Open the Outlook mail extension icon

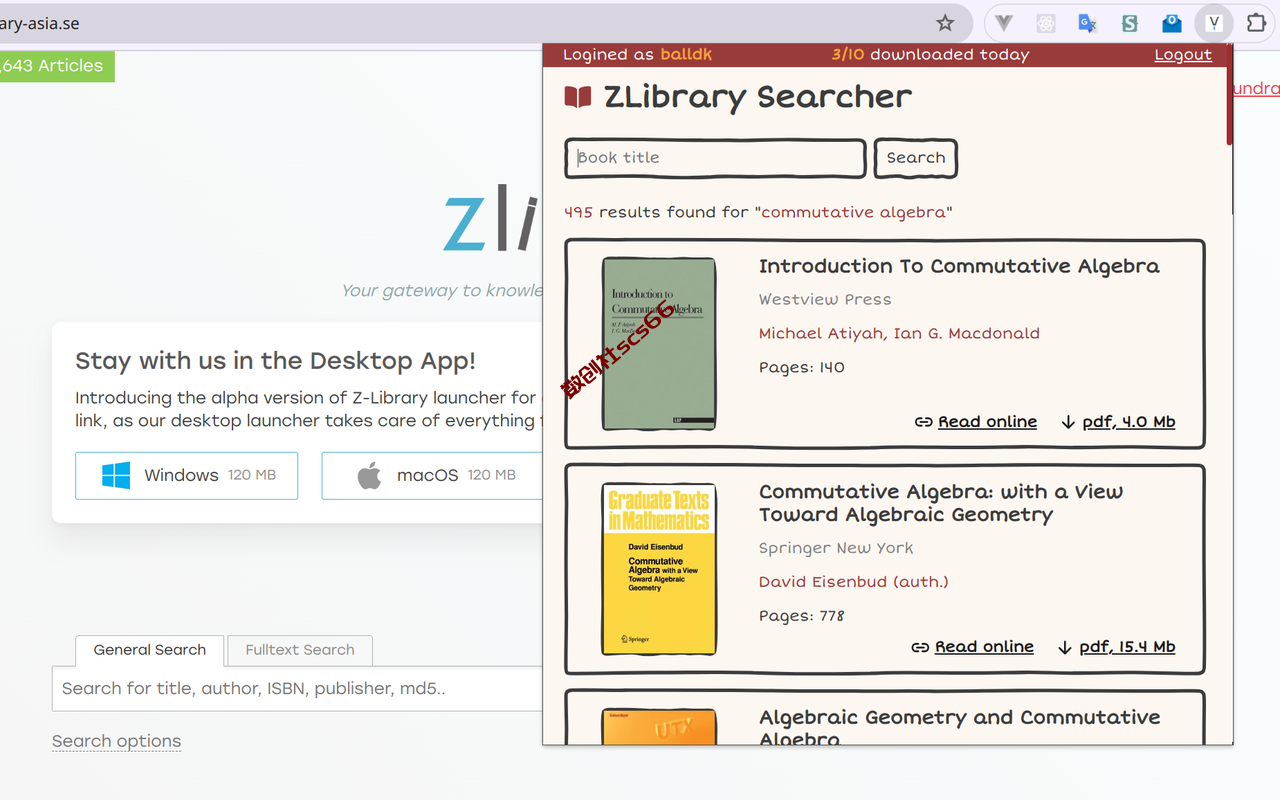click(1172, 23)
